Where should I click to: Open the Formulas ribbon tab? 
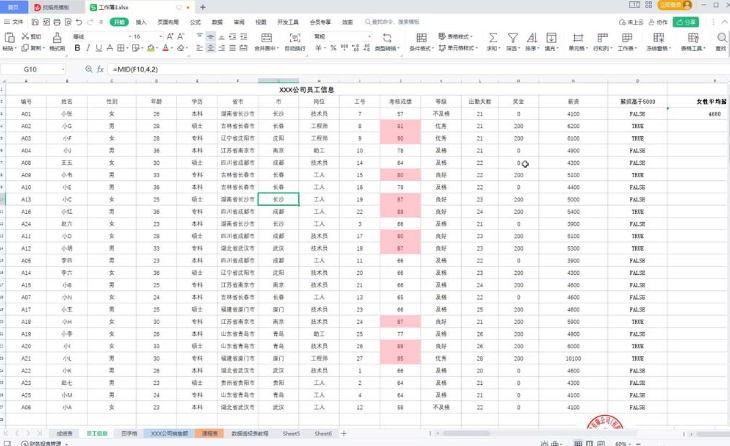(196, 22)
